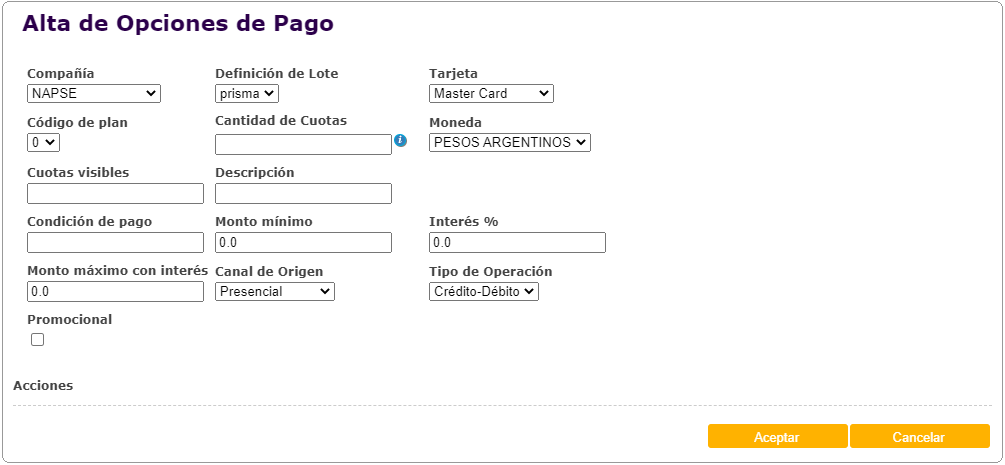
Task: Toggle the Promocional checkbox
Action: point(38,340)
